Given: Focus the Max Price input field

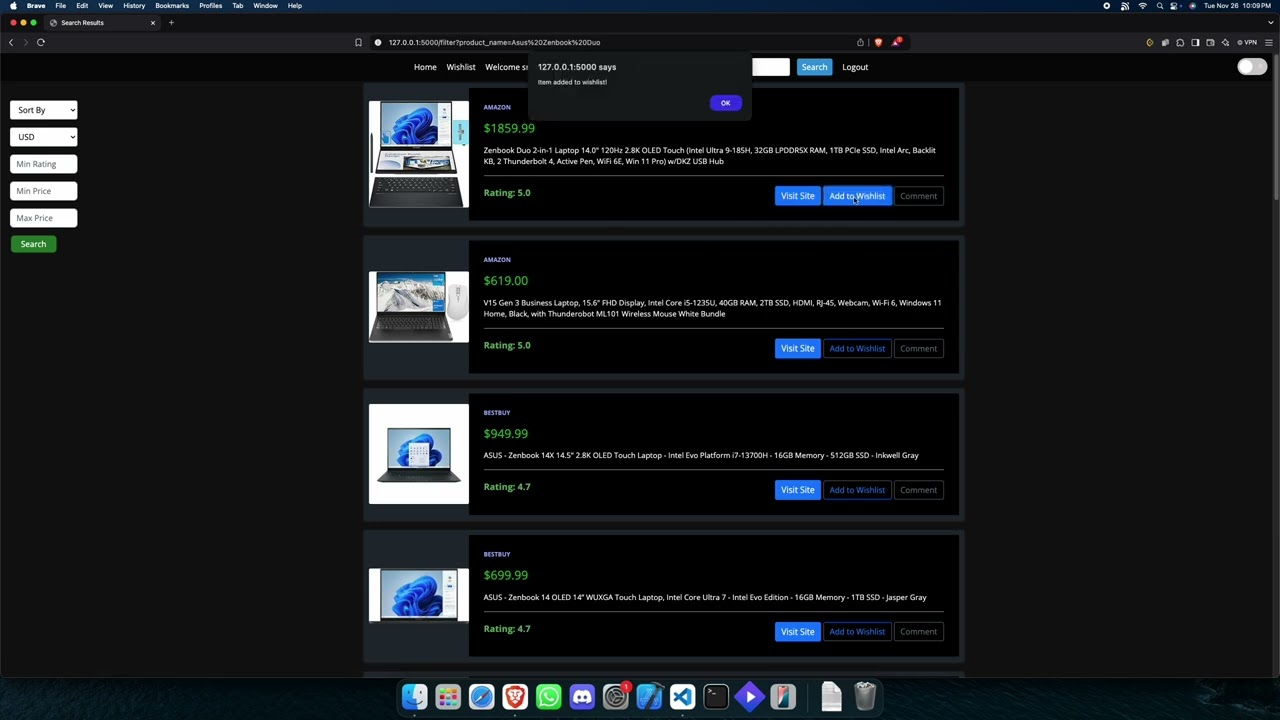Looking at the screenshot, I should pos(44,218).
